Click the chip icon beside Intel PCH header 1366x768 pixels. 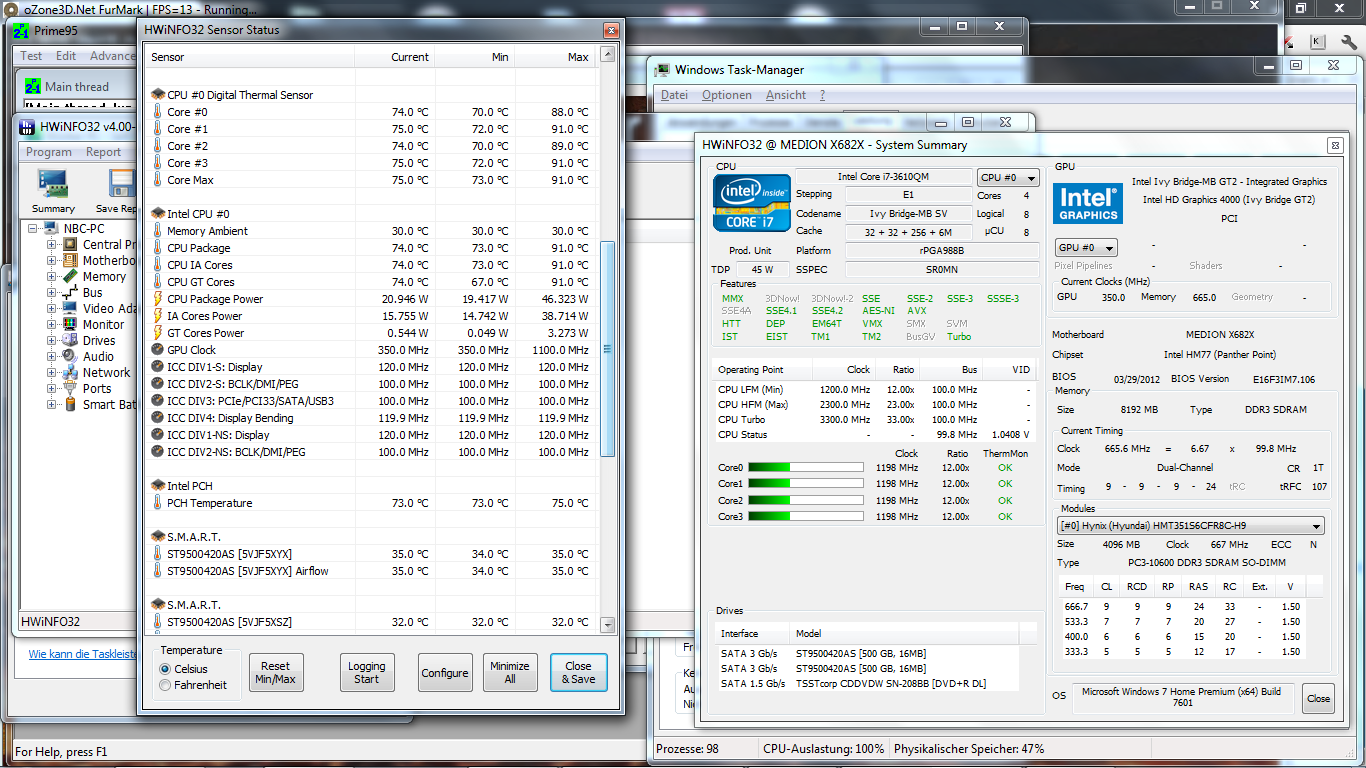coord(158,486)
